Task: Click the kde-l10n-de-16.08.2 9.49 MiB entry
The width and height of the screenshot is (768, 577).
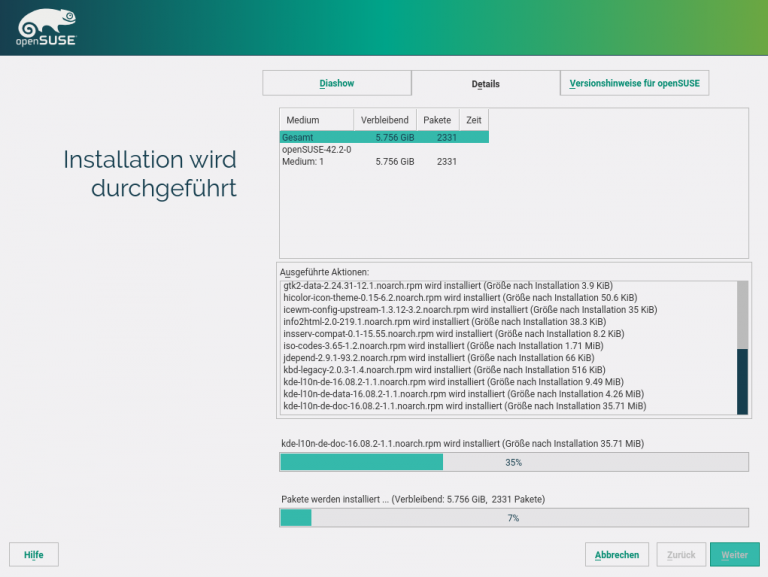Action: pos(453,382)
